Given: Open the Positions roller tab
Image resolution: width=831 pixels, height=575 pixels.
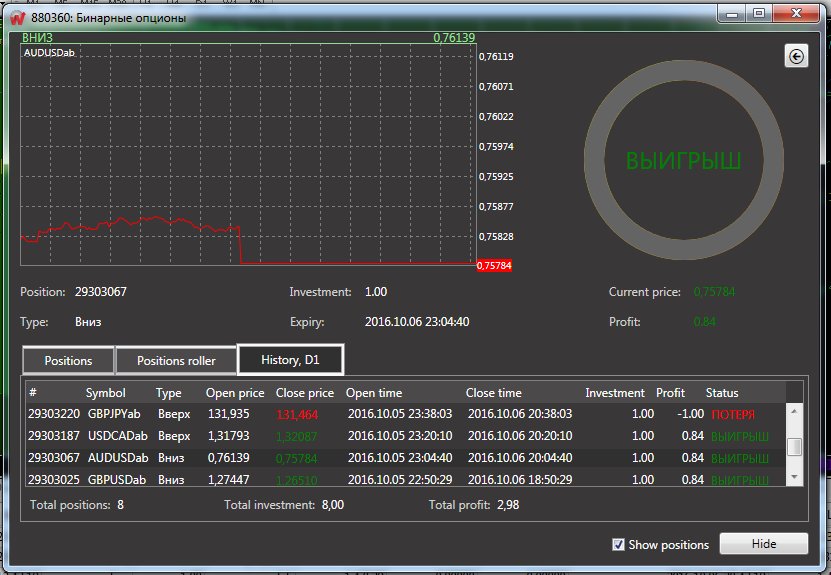Looking at the screenshot, I should pos(176,361).
